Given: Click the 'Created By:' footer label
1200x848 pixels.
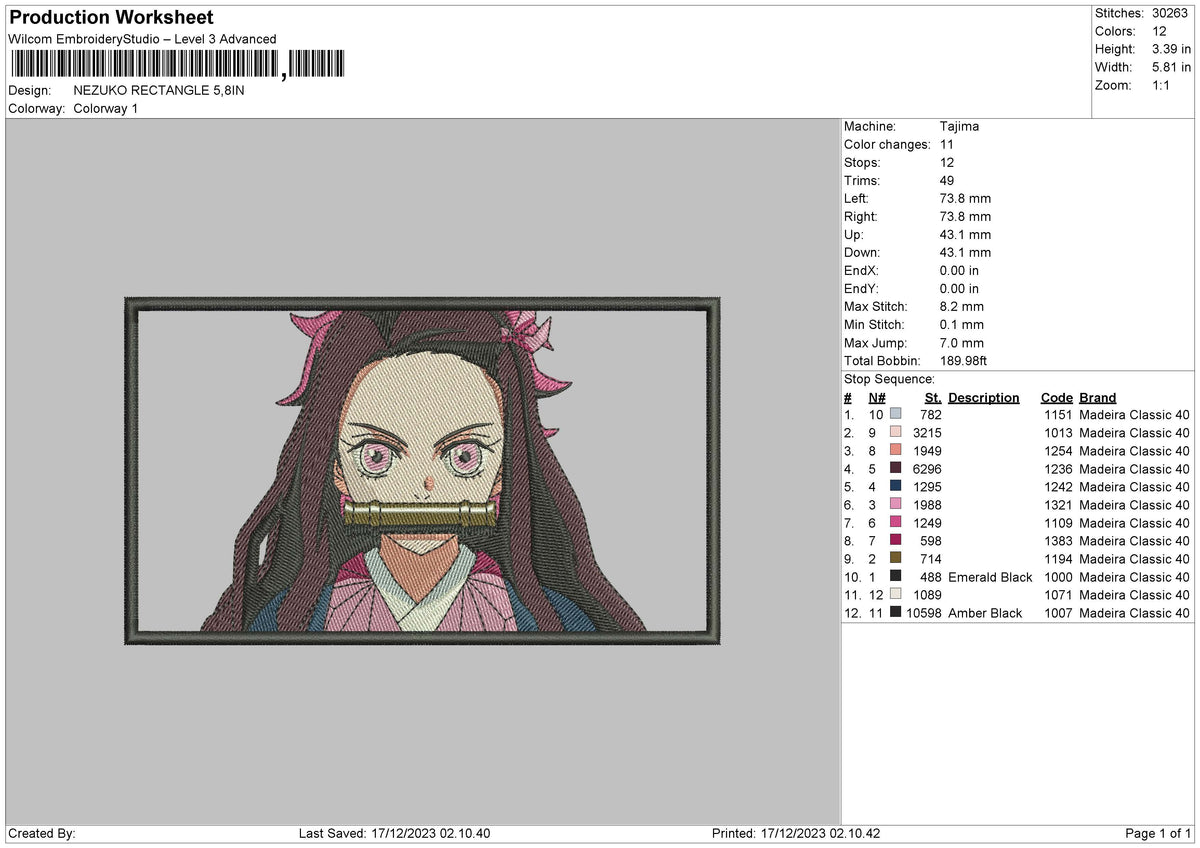Looking at the screenshot, I should point(42,833).
